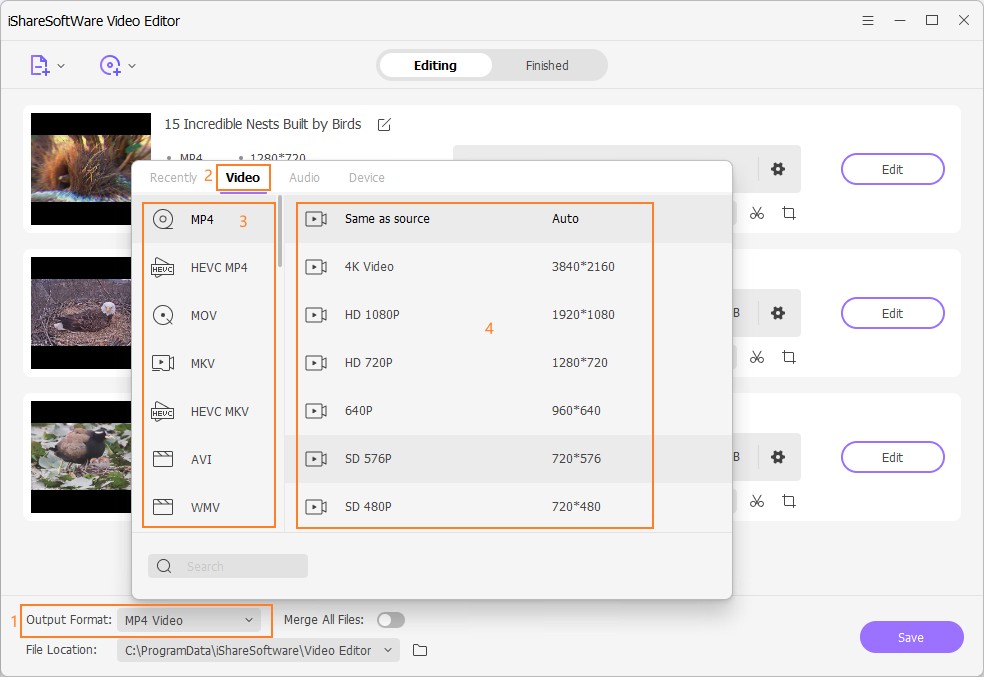Switch to the Finished tab
984x677 pixels.
pos(547,66)
